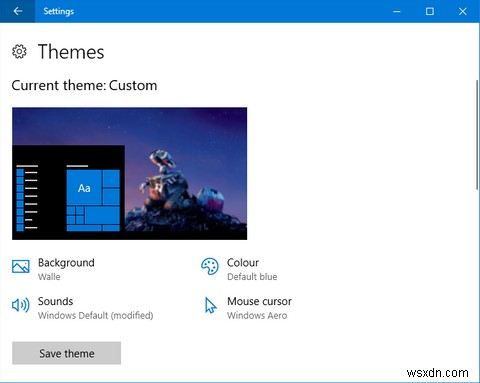480x383 pixels.
Task: Open Sounds settings label
Action: point(55,301)
